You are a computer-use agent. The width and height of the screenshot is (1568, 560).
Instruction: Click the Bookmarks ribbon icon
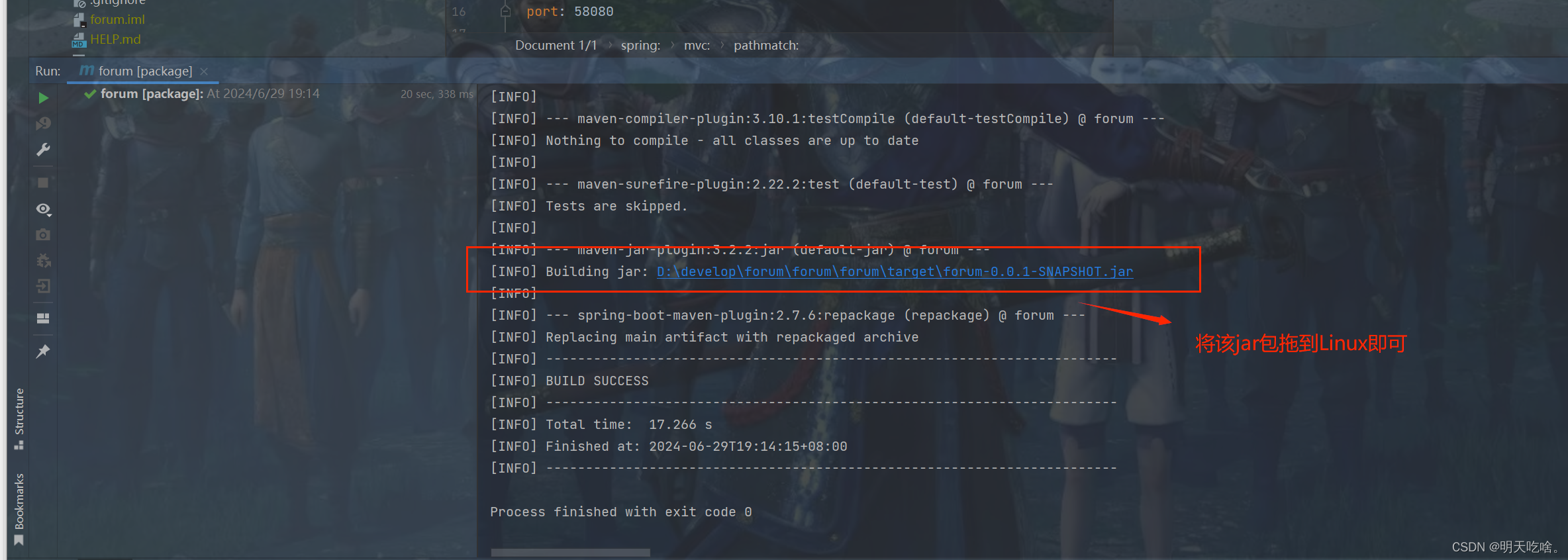19,540
